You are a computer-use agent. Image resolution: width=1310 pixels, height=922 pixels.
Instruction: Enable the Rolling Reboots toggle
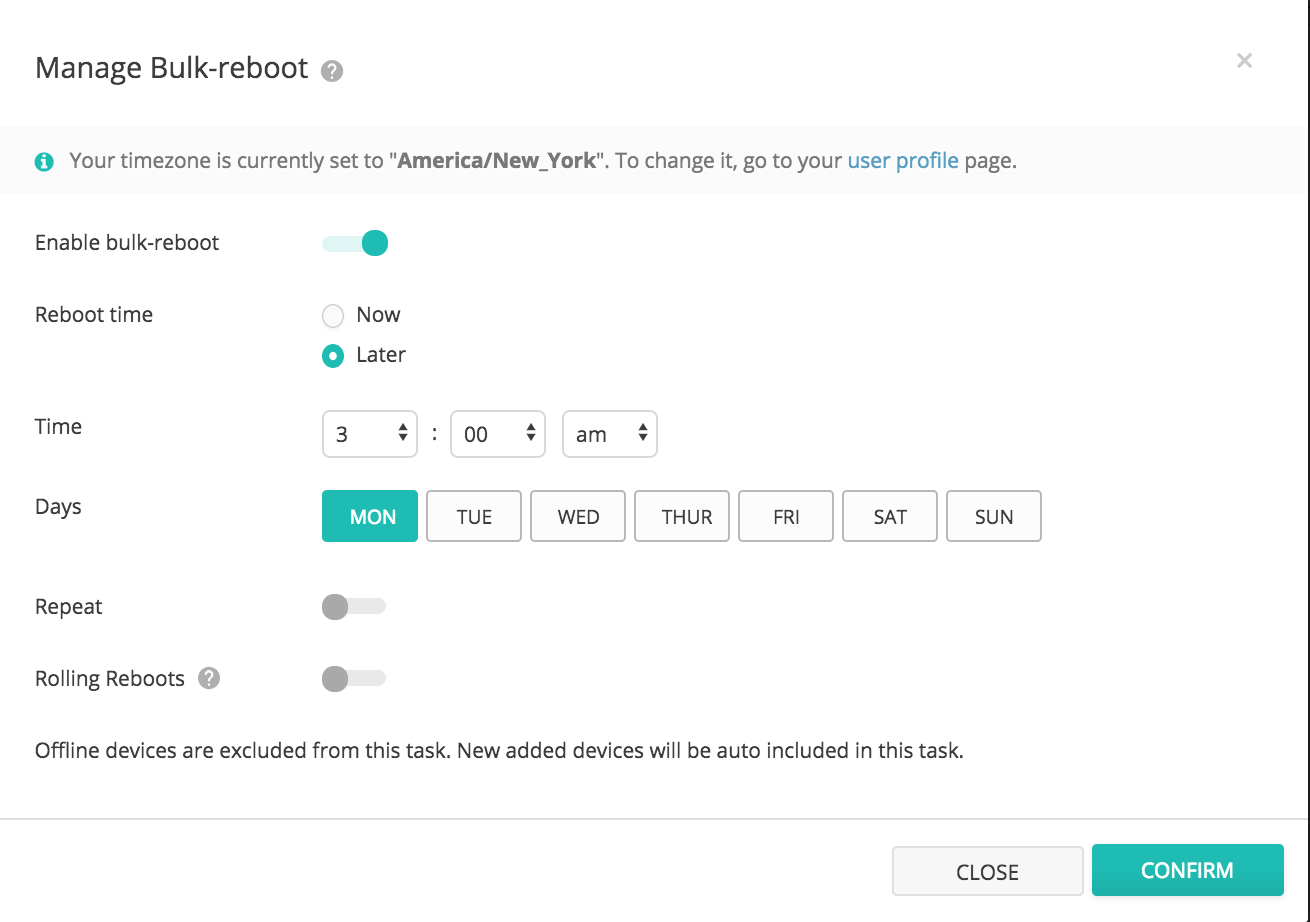354,680
